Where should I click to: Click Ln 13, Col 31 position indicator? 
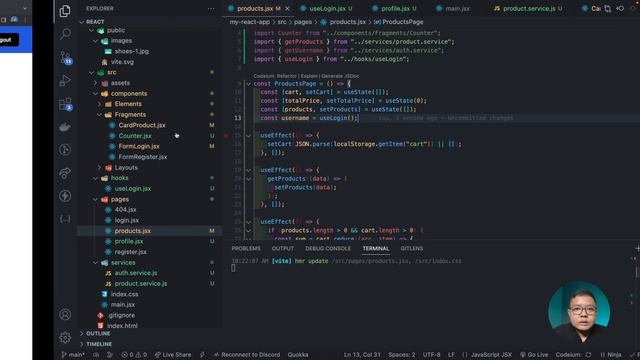[362, 355]
